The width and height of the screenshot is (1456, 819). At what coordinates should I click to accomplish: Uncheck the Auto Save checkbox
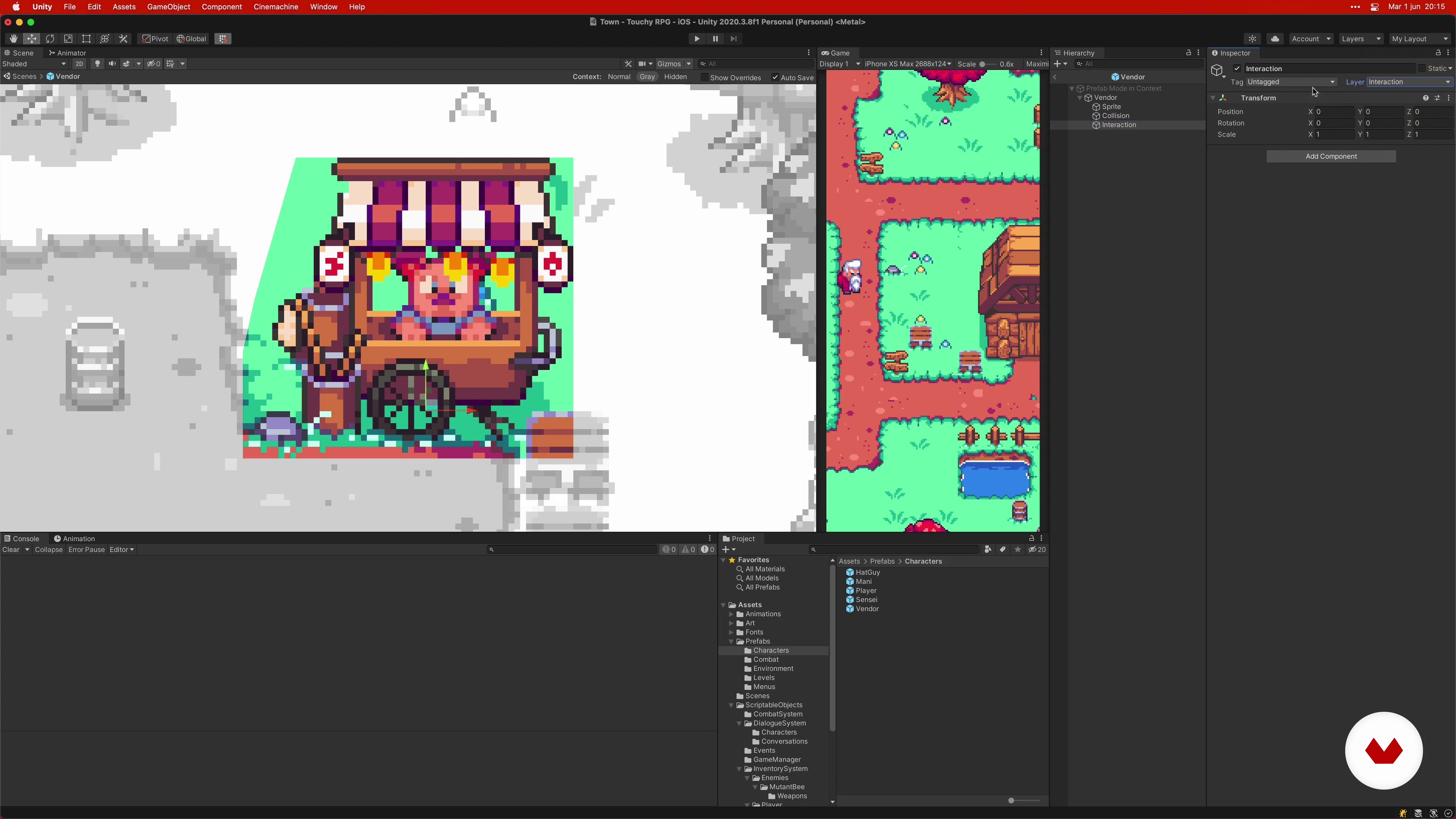pyautogui.click(x=775, y=77)
